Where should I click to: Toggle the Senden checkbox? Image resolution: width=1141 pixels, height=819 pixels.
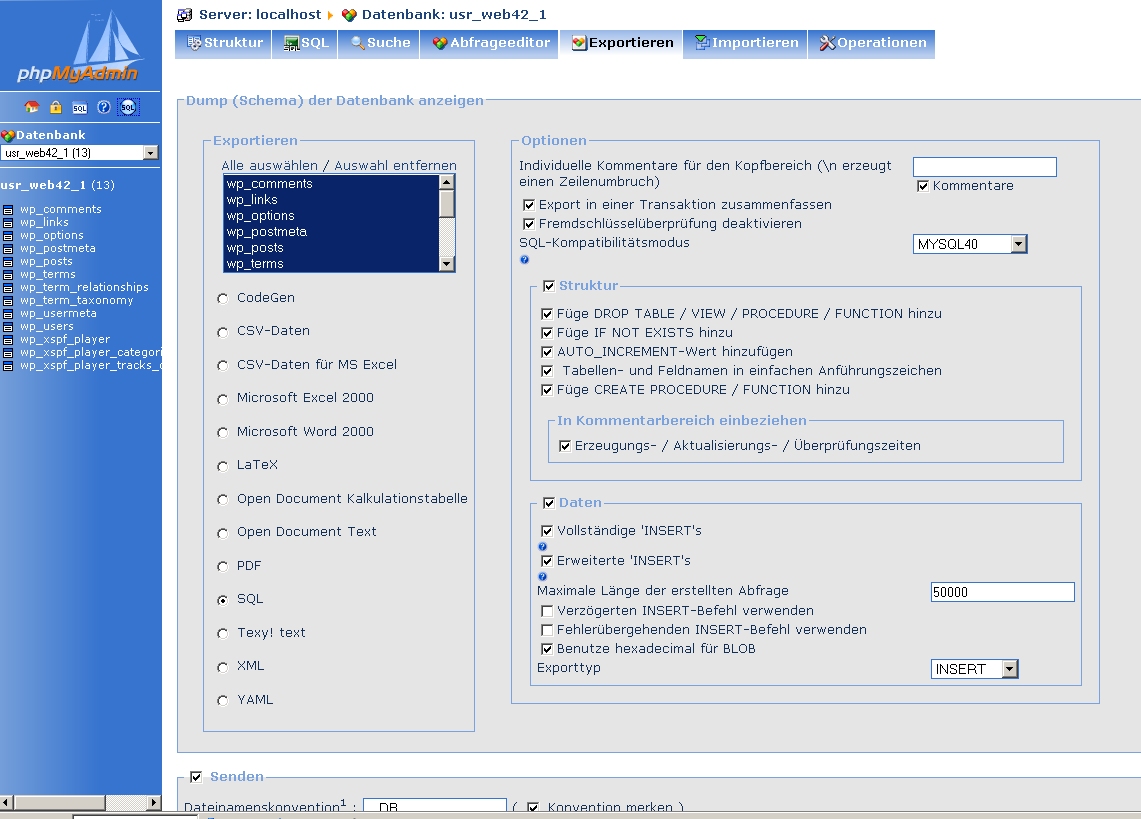click(x=196, y=777)
